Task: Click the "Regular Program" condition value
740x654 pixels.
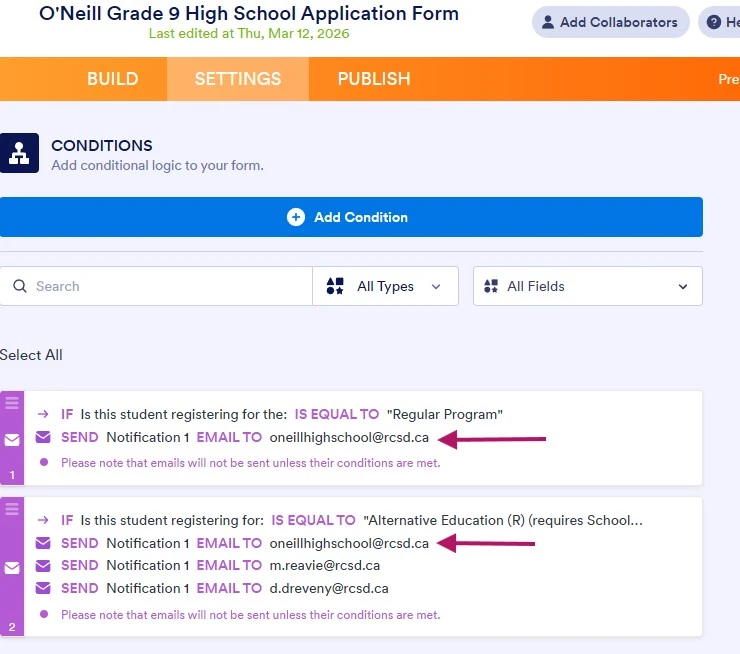Action: [445, 414]
